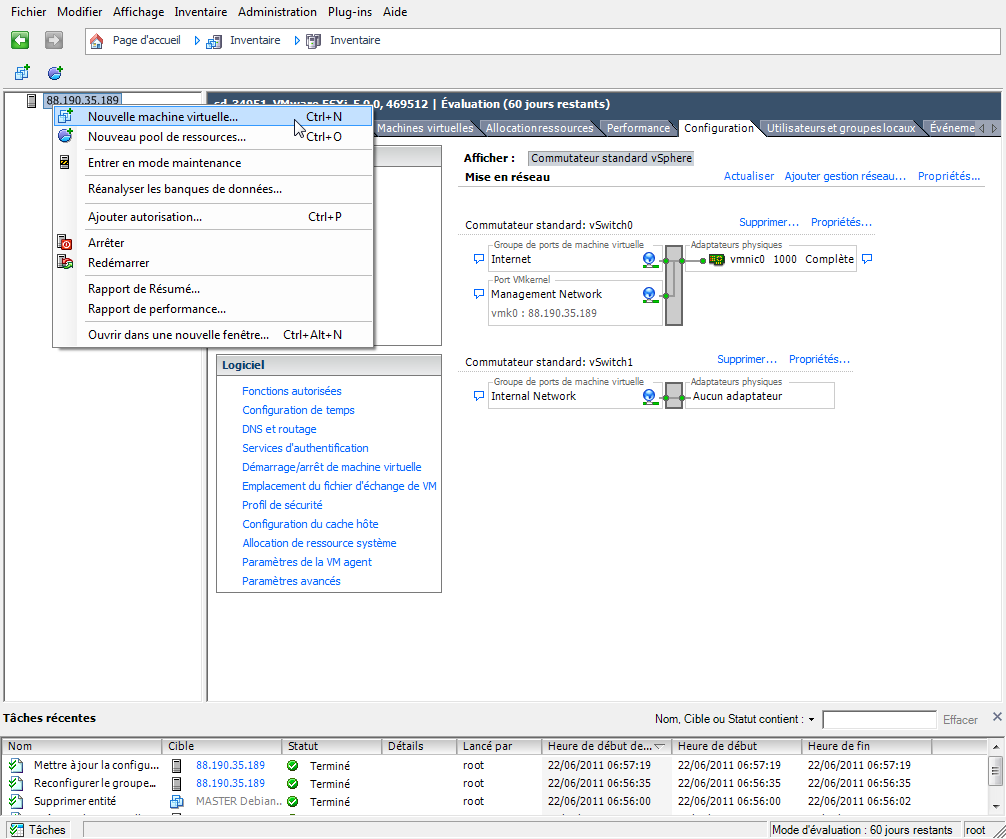Open the Administration menu
Viewport: 1006px width, 839px height.
pyautogui.click(x=277, y=12)
